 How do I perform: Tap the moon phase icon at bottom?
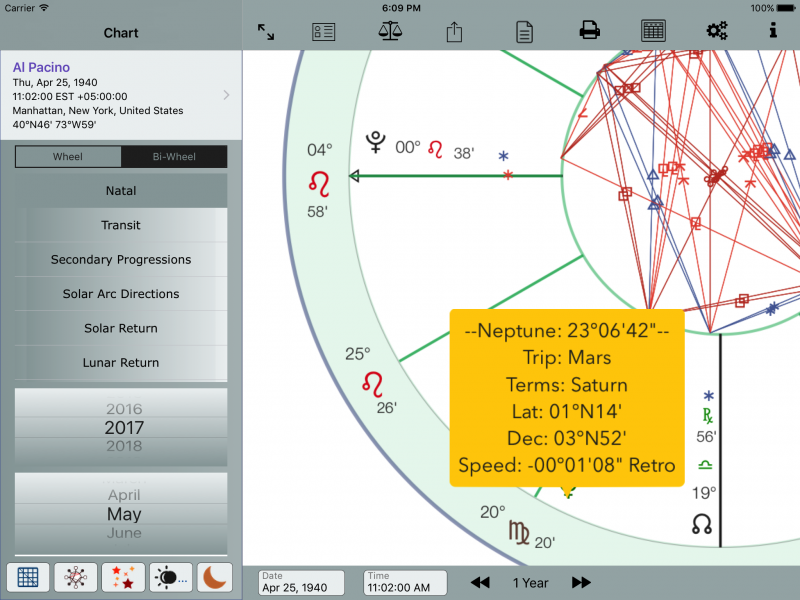pyautogui.click(x=214, y=577)
